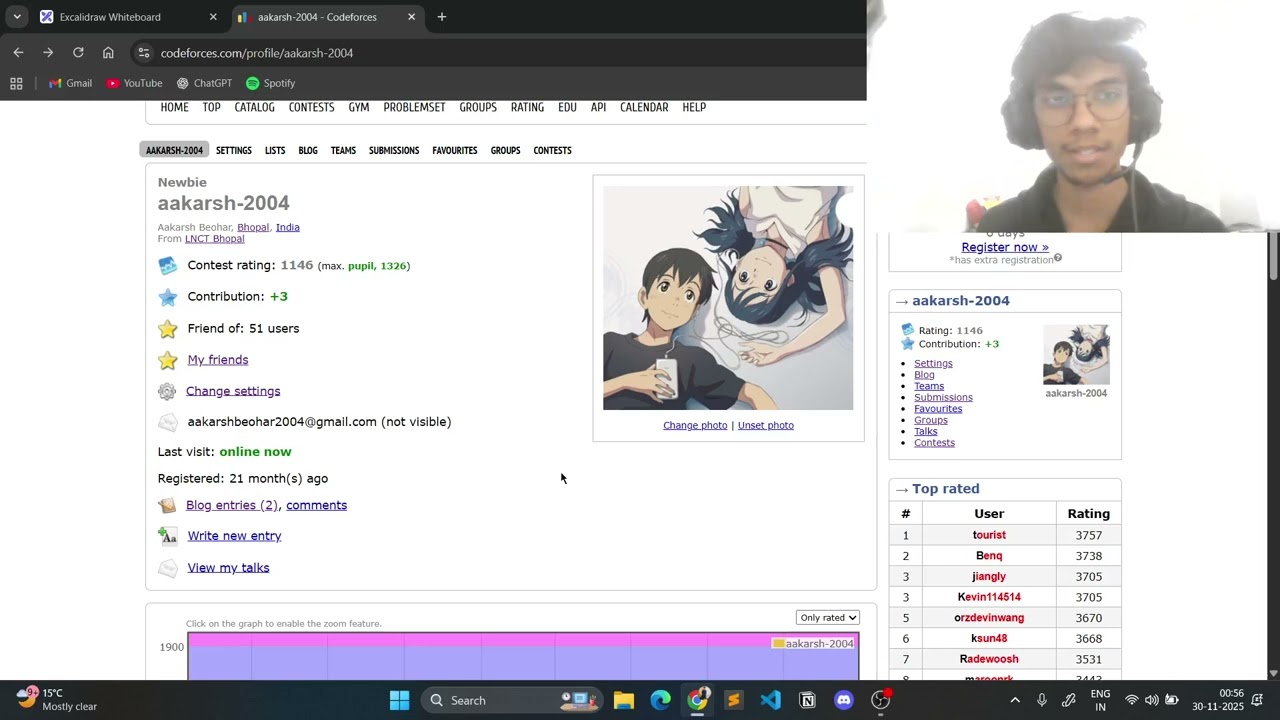1280x720 pixels.
Task: Click the small sidebar avatar thumbnail
Action: pos(1076,355)
